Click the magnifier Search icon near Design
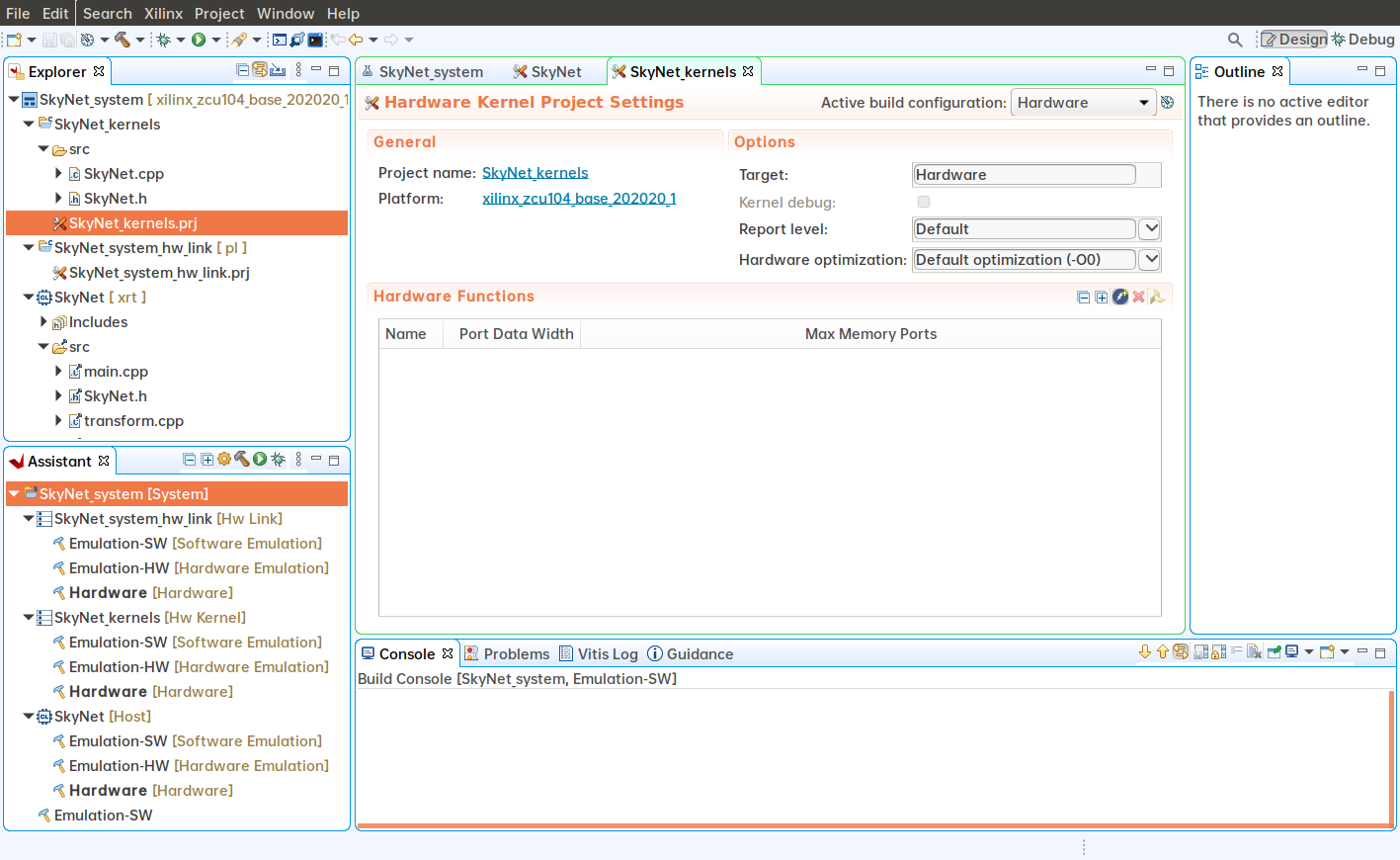The height and width of the screenshot is (860, 1400). pos(1235,40)
